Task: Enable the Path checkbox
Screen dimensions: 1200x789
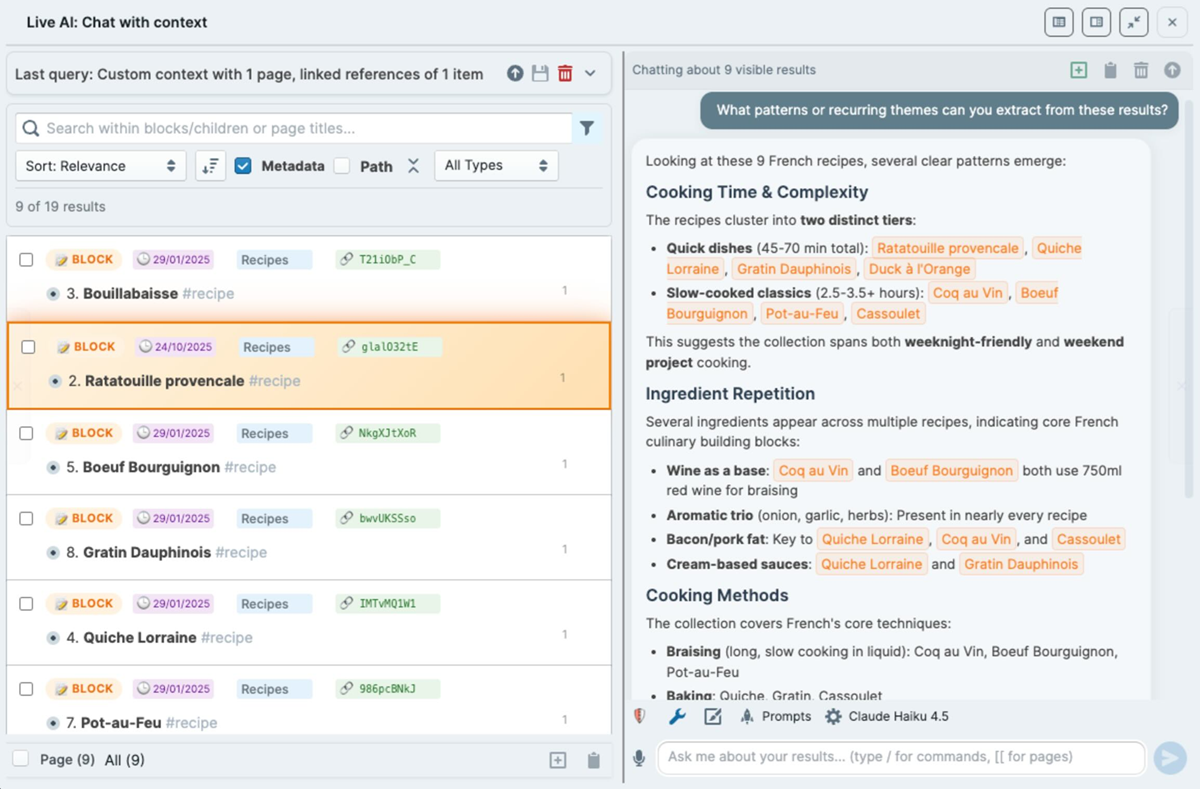Action: pyautogui.click(x=342, y=166)
